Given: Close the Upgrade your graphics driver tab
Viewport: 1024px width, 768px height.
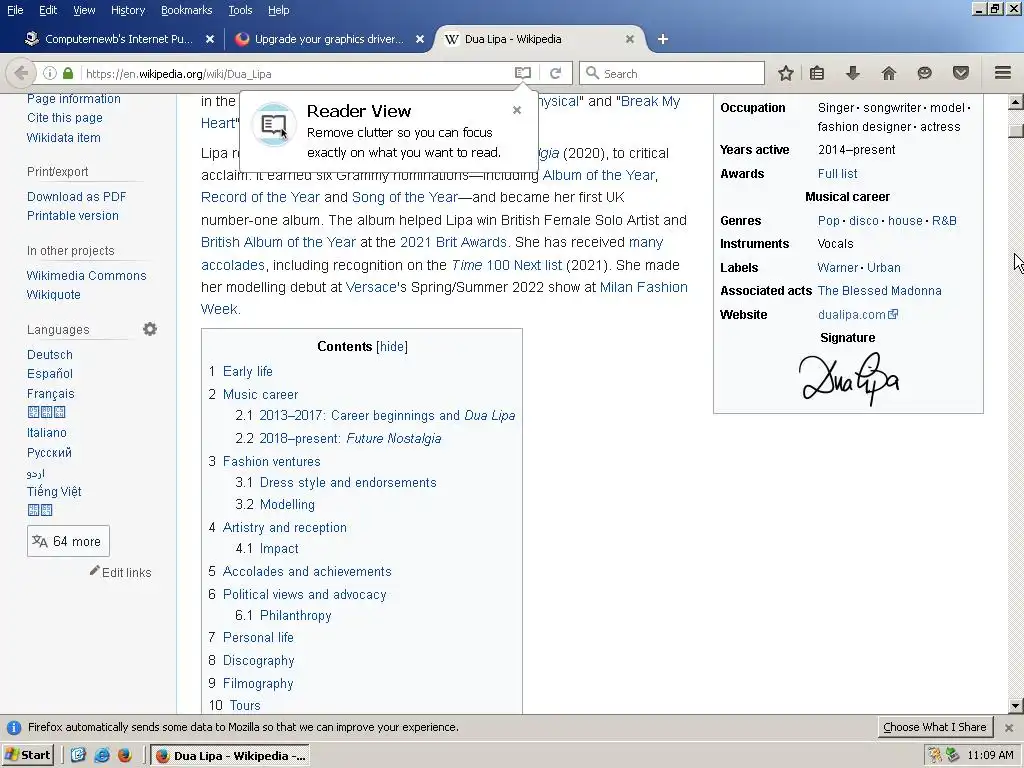Looking at the screenshot, I should point(420,39).
